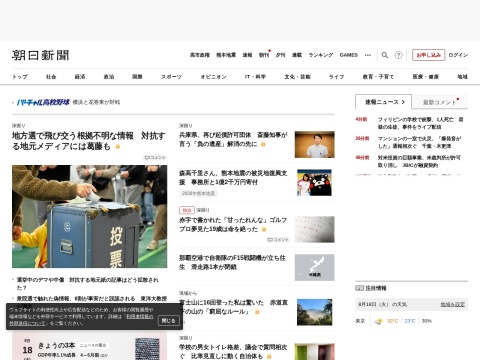Select トップ in the main navigation
Viewport: 480px width, 360px height.
(20, 77)
